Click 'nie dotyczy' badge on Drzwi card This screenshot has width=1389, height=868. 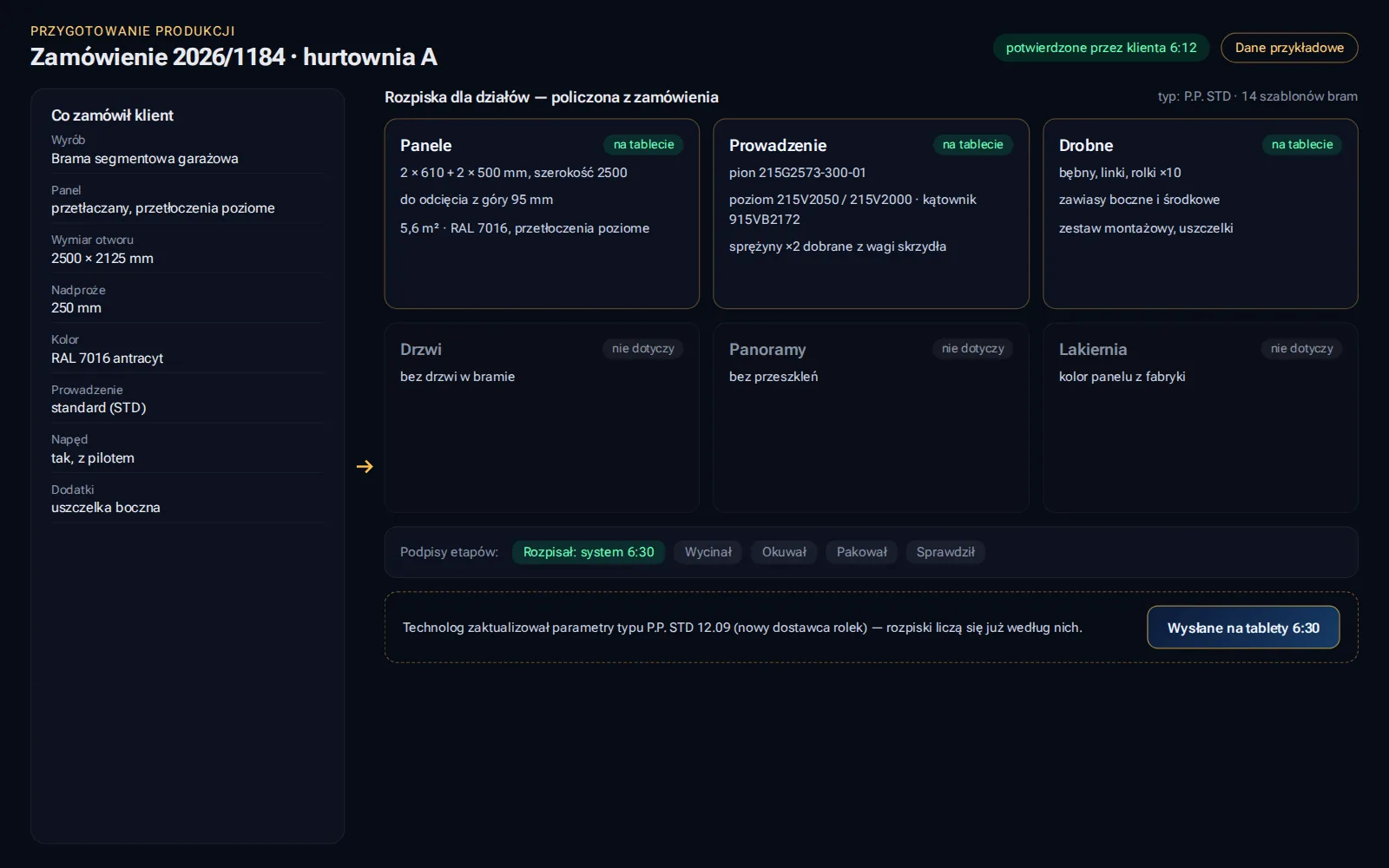point(643,349)
